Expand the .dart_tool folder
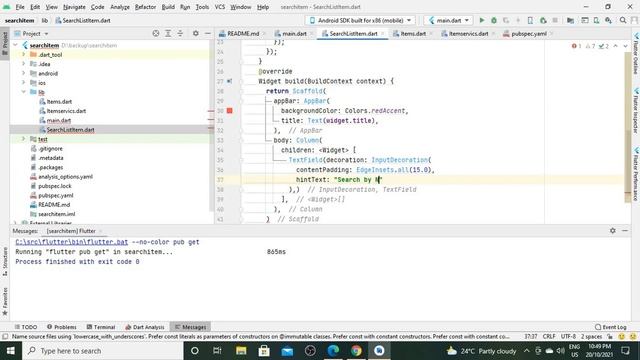The image size is (640, 360). click(24, 54)
